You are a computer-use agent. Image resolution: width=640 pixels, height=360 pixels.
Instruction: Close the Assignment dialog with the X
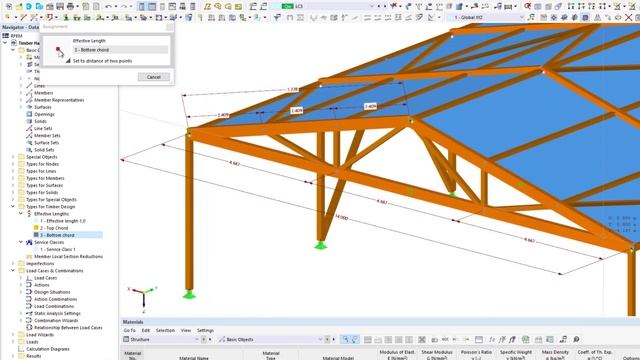(x=170, y=27)
